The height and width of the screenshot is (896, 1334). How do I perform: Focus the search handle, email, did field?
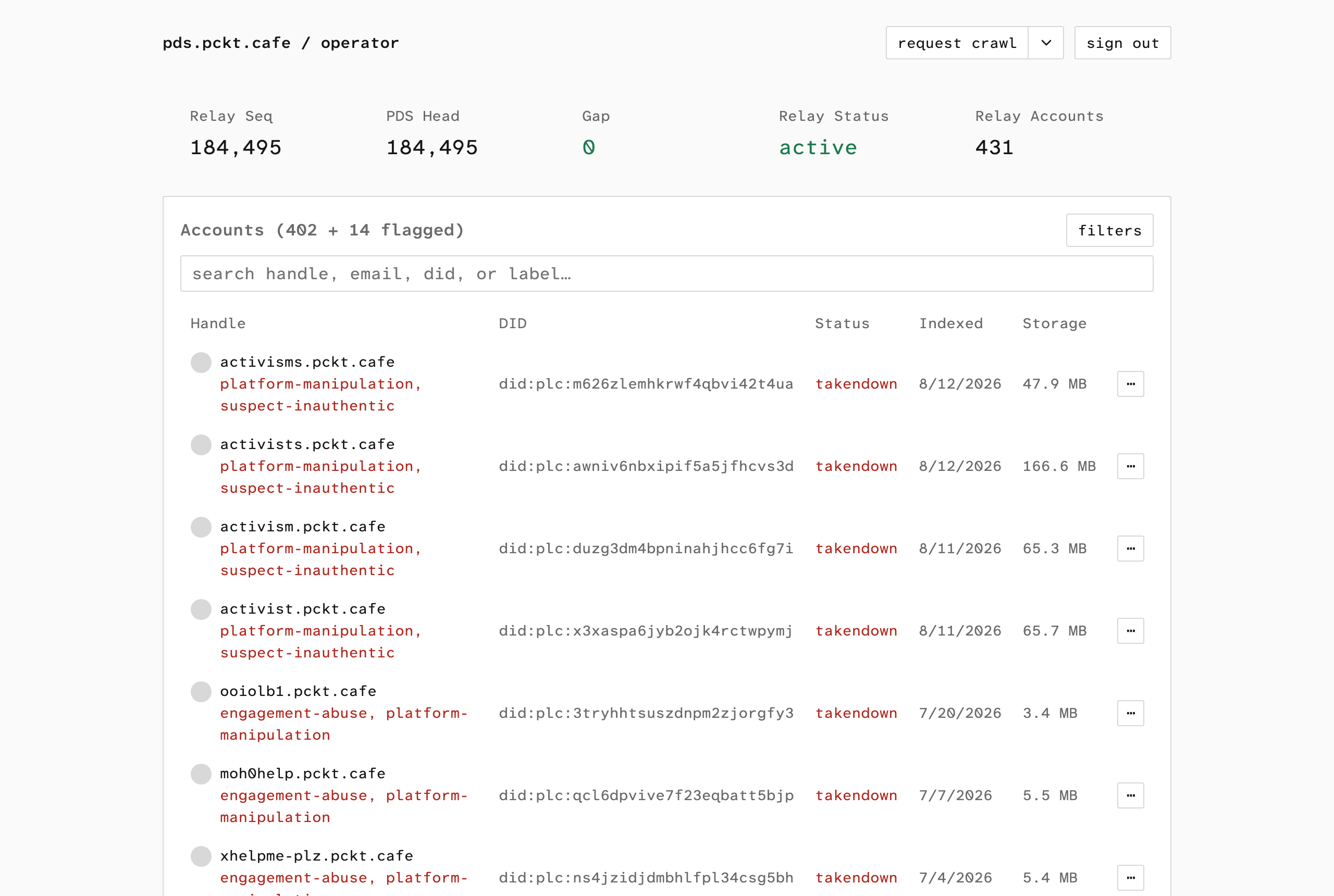coord(666,273)
